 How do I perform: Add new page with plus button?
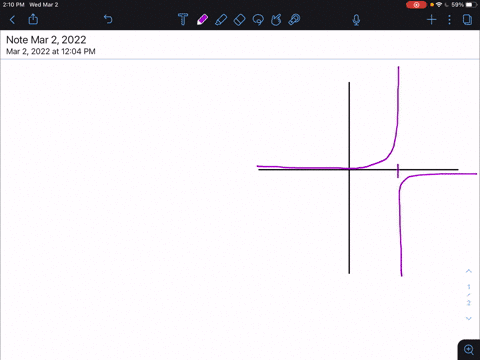(432, 20)
